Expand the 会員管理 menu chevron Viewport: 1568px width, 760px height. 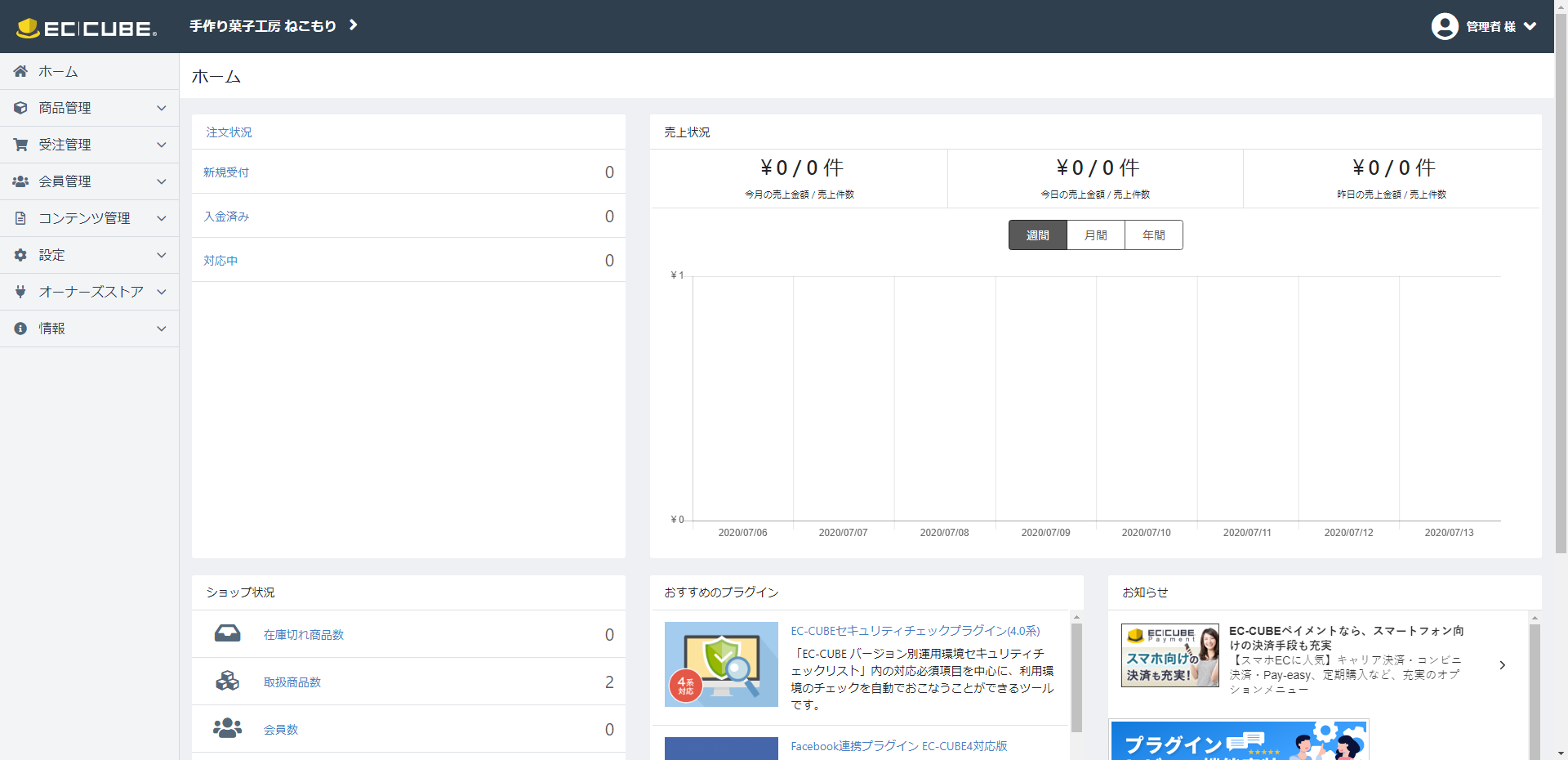point(162,181)
